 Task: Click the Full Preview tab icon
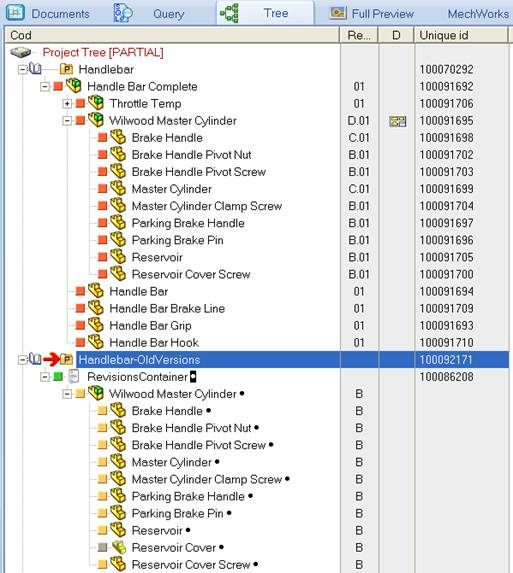338,13
